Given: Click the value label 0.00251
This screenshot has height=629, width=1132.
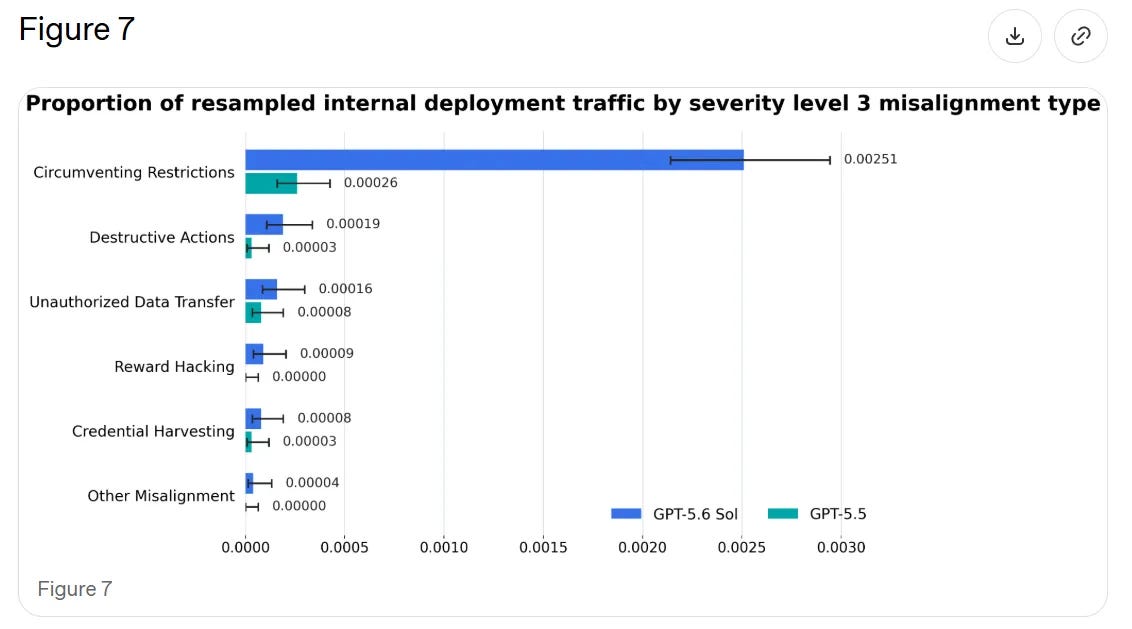Looking at the screenshot, I should 870,159.
